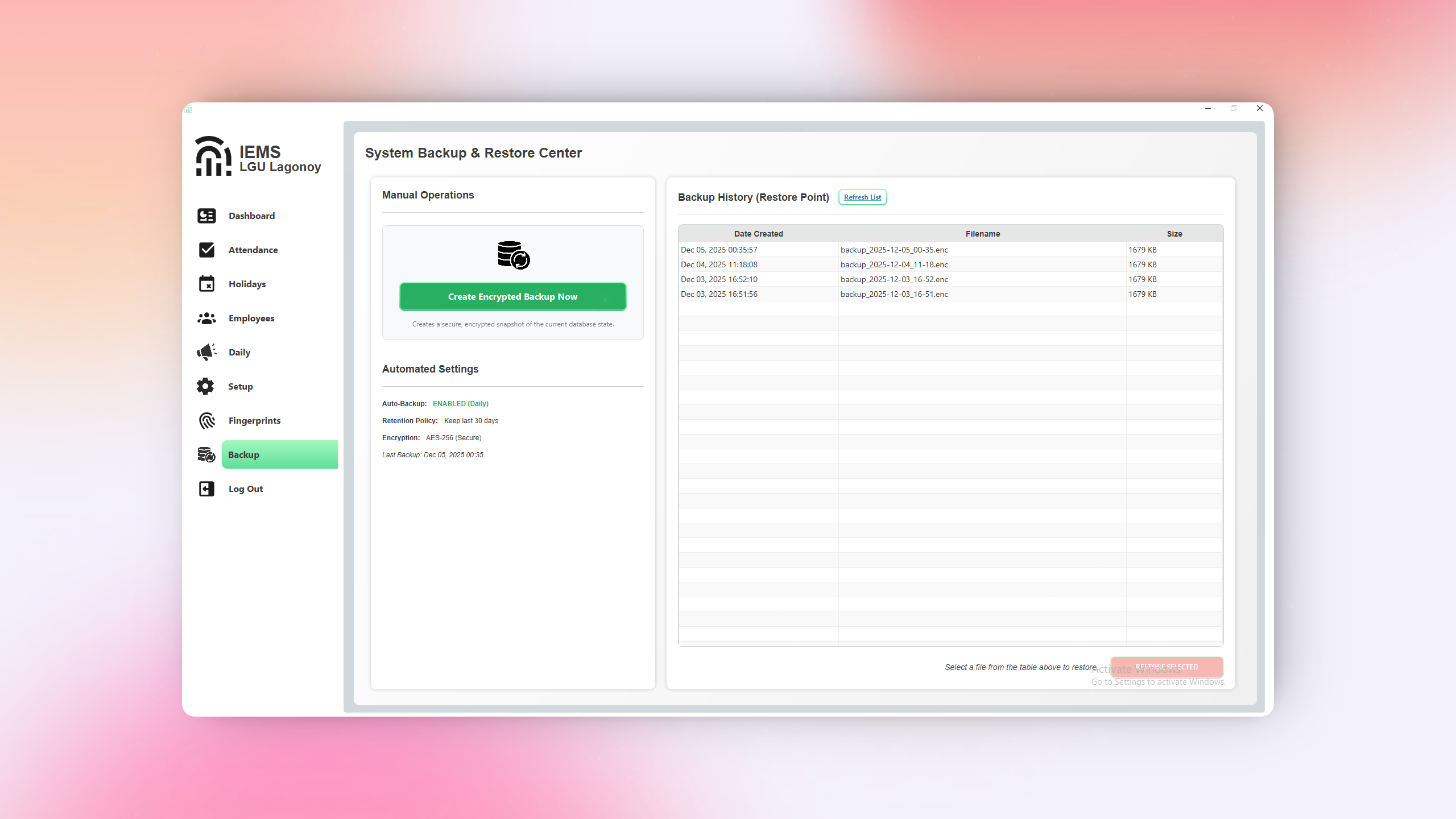1456x819 pixels.
Task: Select the highlighted Backup menu item
Action: coord(279,454)
